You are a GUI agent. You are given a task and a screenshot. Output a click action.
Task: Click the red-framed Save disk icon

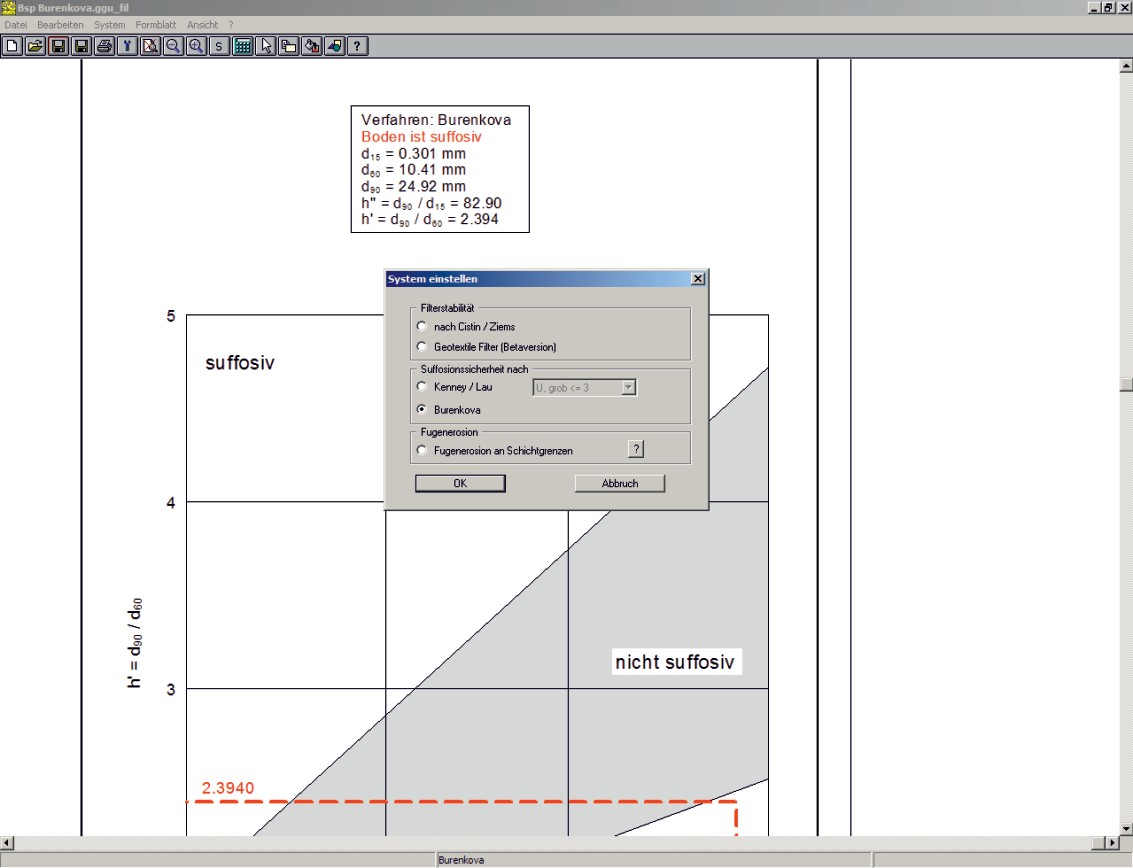tap(58, 46)
